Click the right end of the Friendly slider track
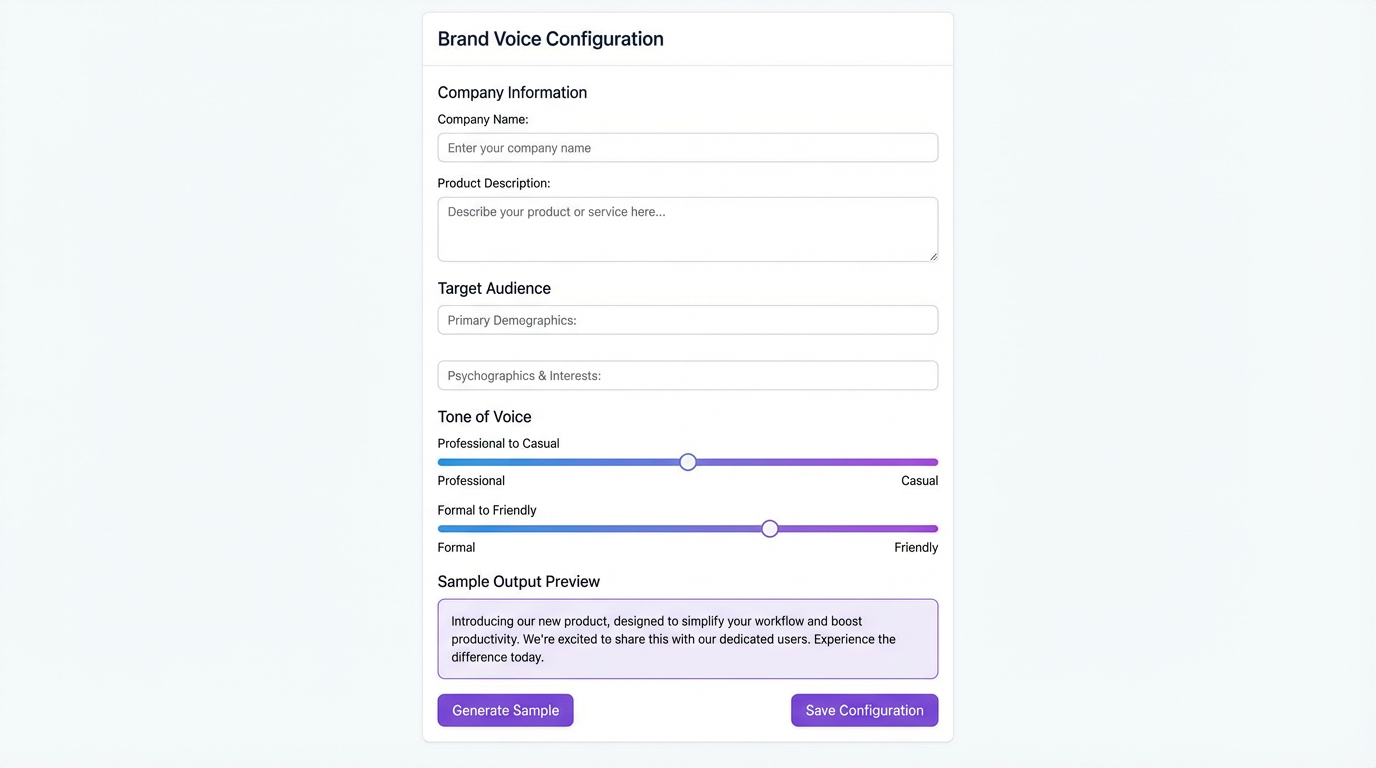Image resolution: width=1376 pixels, height=768 pixels. tap(934, 528)
